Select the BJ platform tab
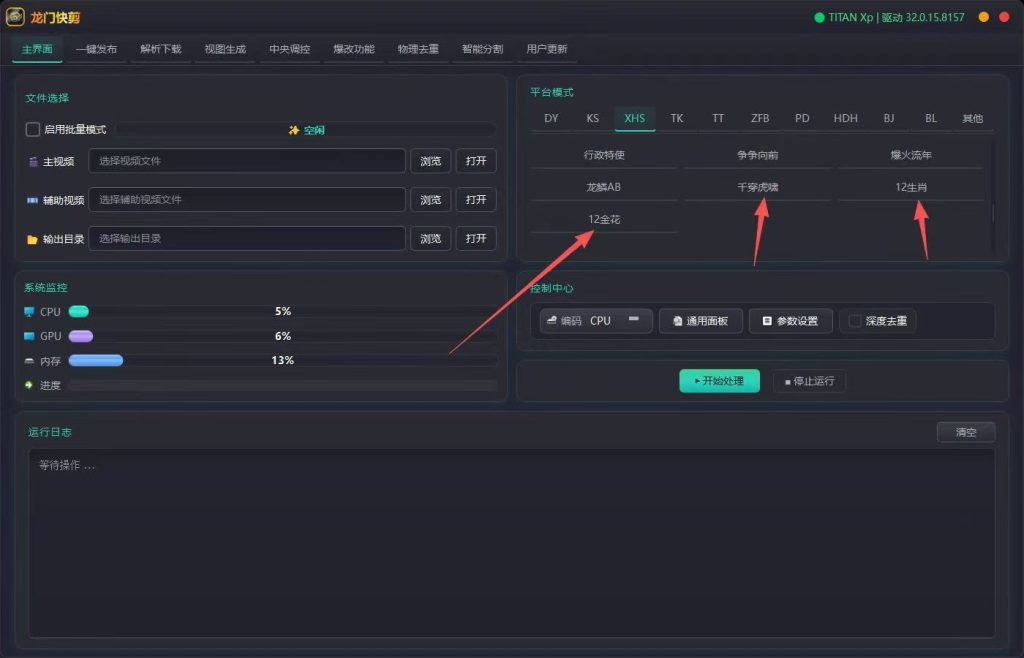Image resolution: width=1024 pixels, height=658 pixels. [x=889, y=118]
